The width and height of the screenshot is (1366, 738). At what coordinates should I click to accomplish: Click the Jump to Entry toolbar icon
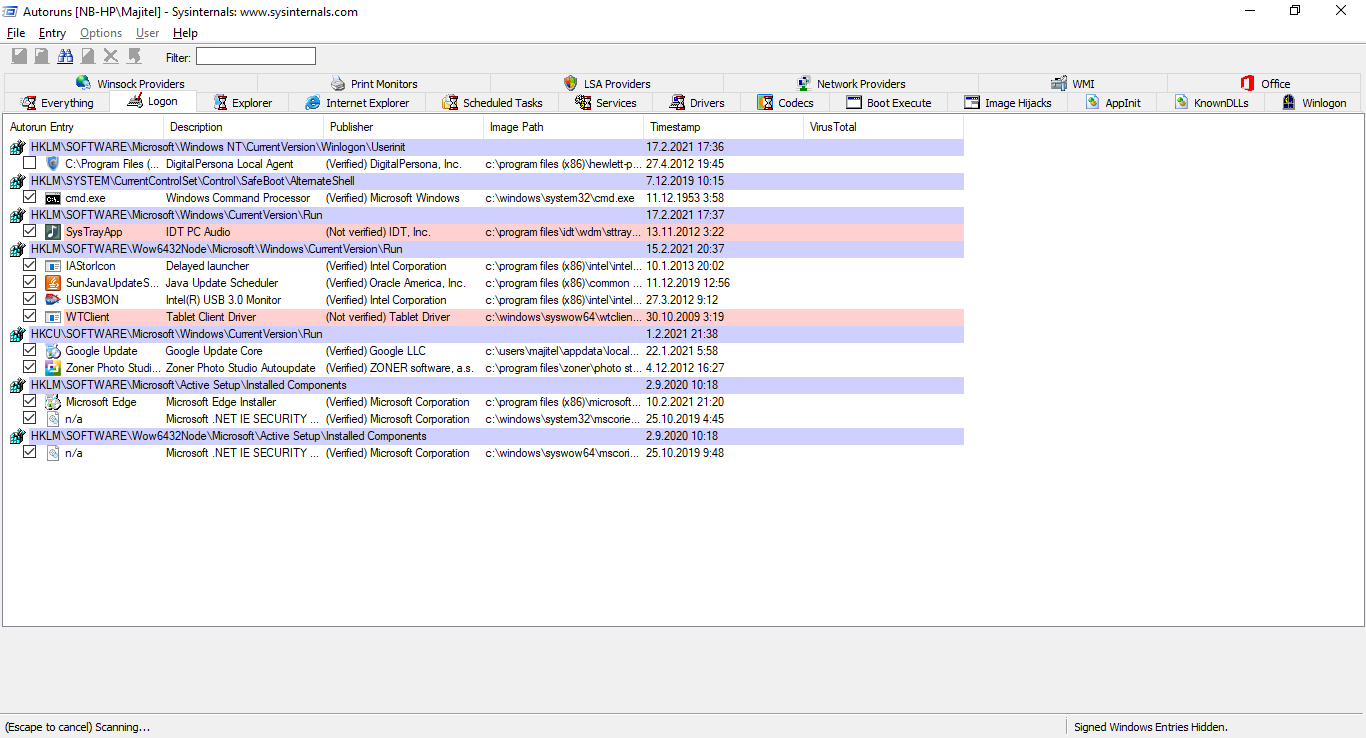click(134, 56)
